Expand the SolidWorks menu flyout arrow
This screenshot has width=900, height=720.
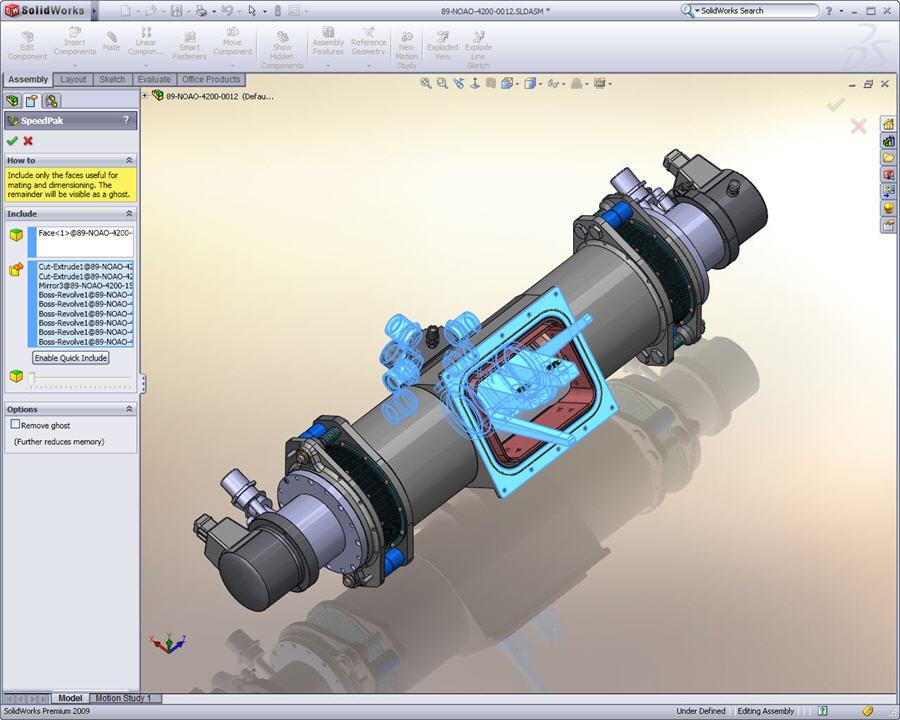pos(94,11)
